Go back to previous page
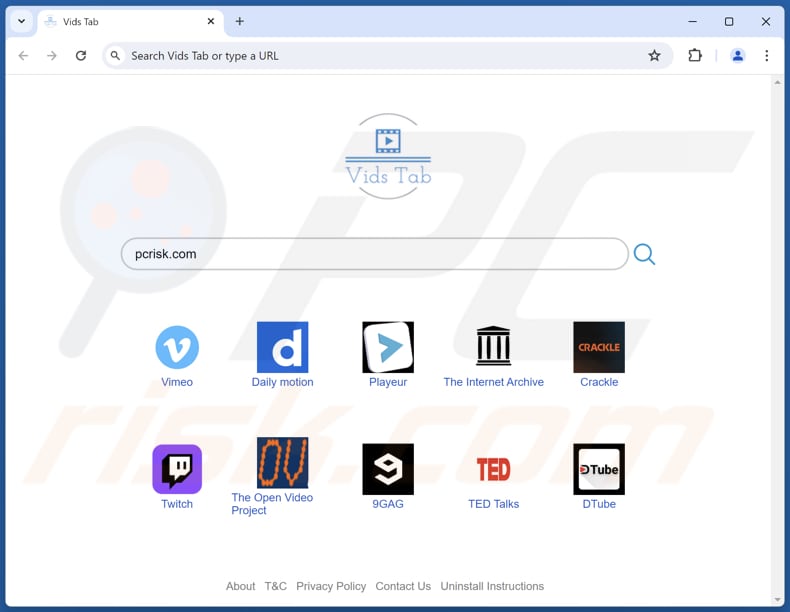The image size is (790, 612). click(x=23, y=55)
